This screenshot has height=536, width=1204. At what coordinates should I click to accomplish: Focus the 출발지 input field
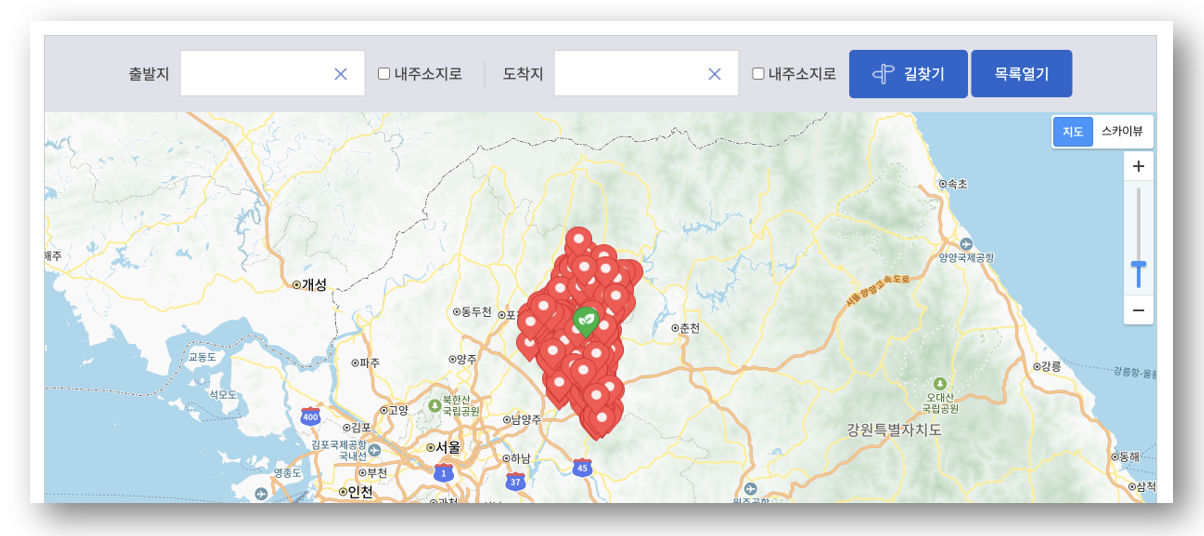(x=272, y=74)
